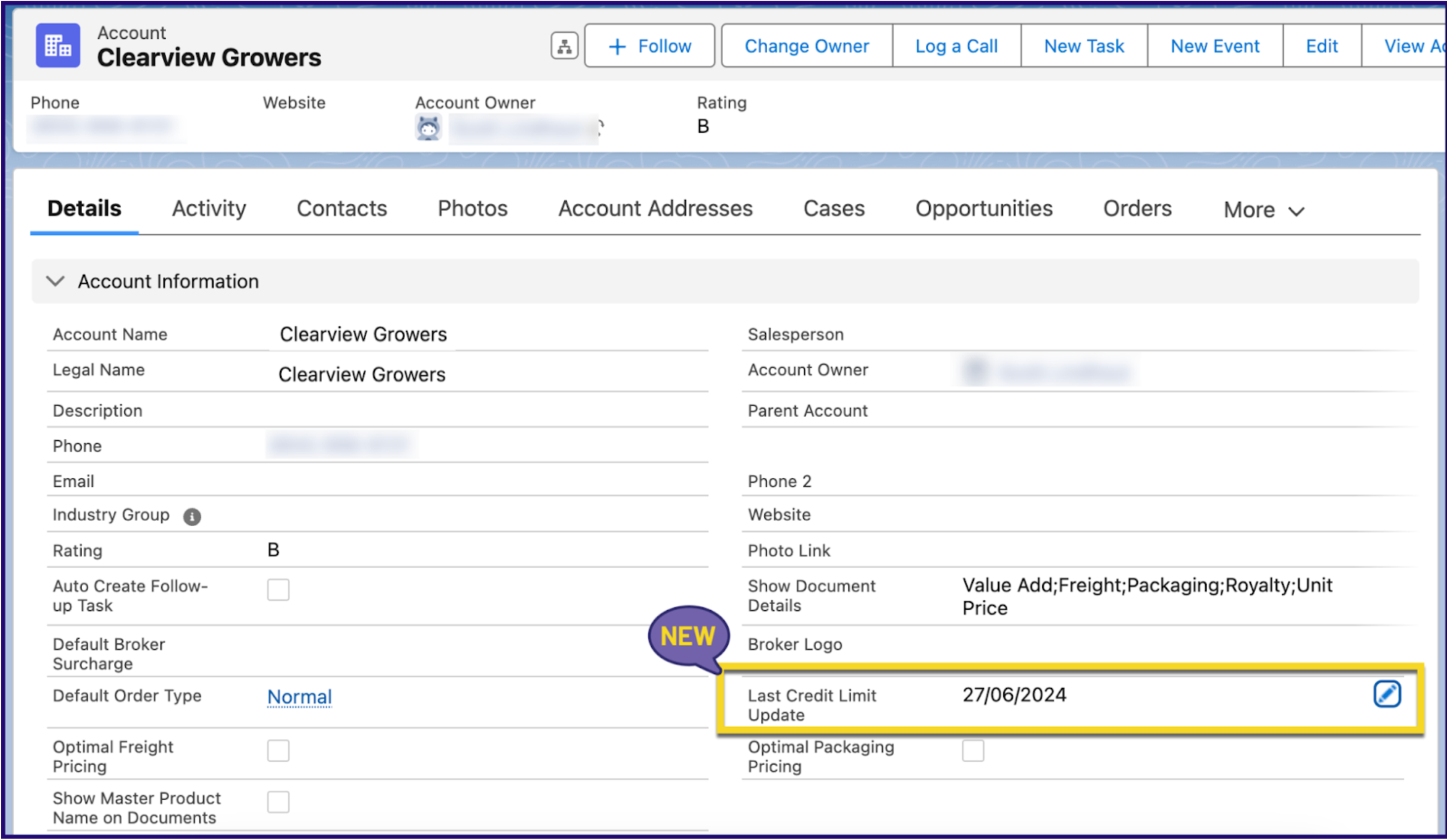Select the Details tab
Screen dimensions: 1447x840
84,208
